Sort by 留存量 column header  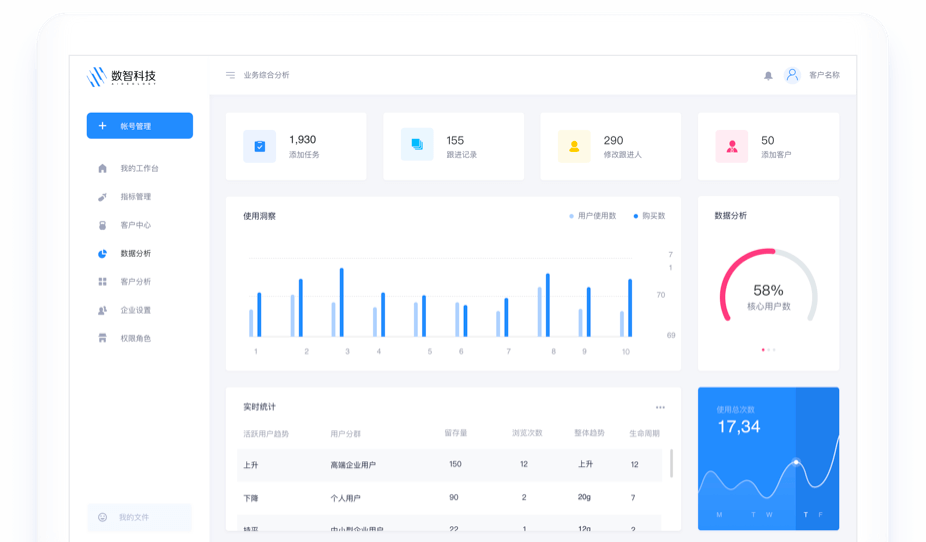456,433
